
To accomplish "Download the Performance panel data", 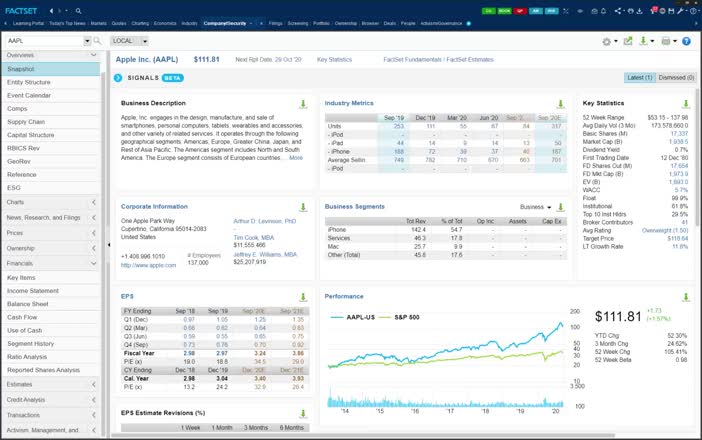I will tap(685, 297).
